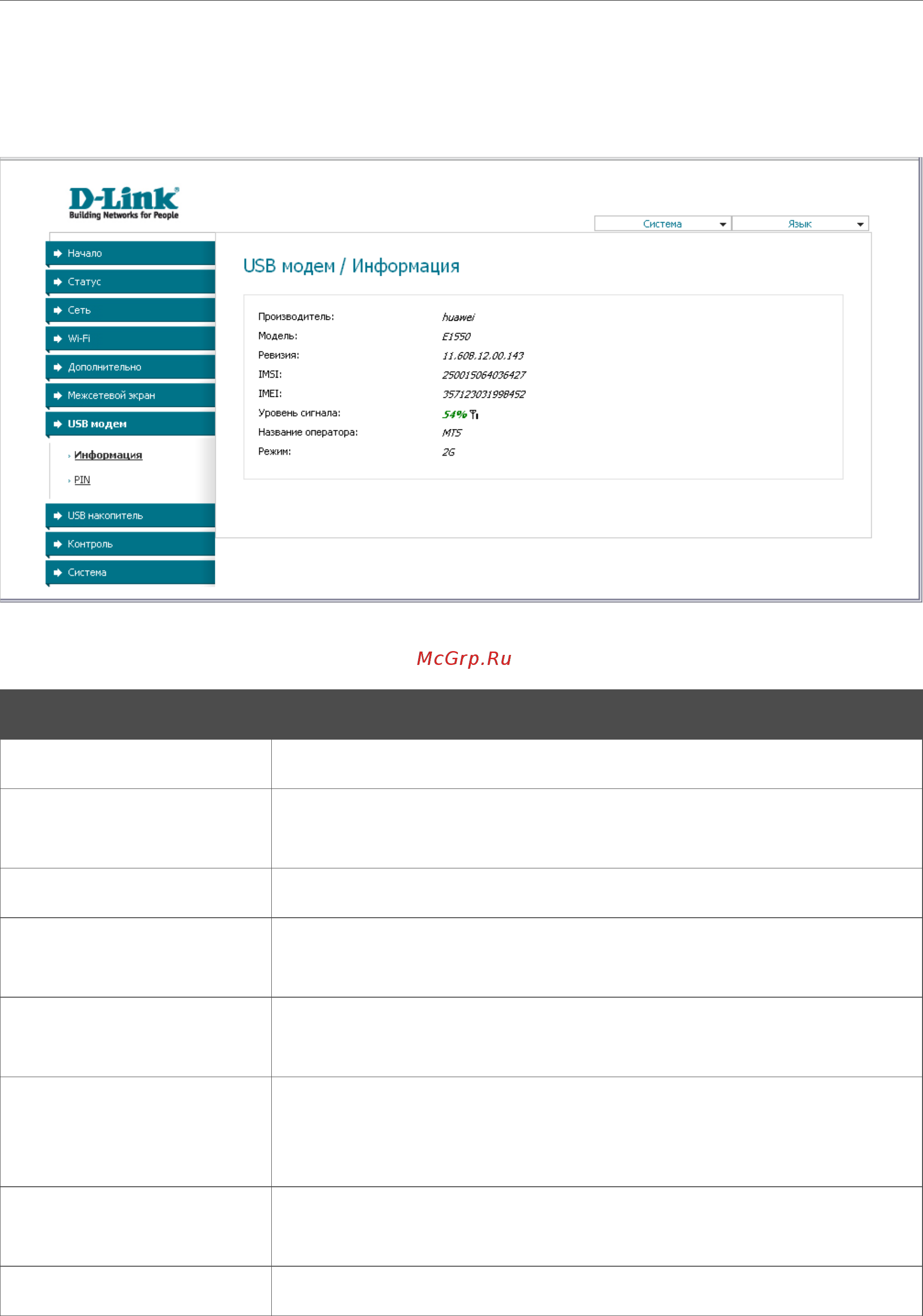The image size is (923, 1316).
Task: Open the Статус menu section
Action: point(131,281)
